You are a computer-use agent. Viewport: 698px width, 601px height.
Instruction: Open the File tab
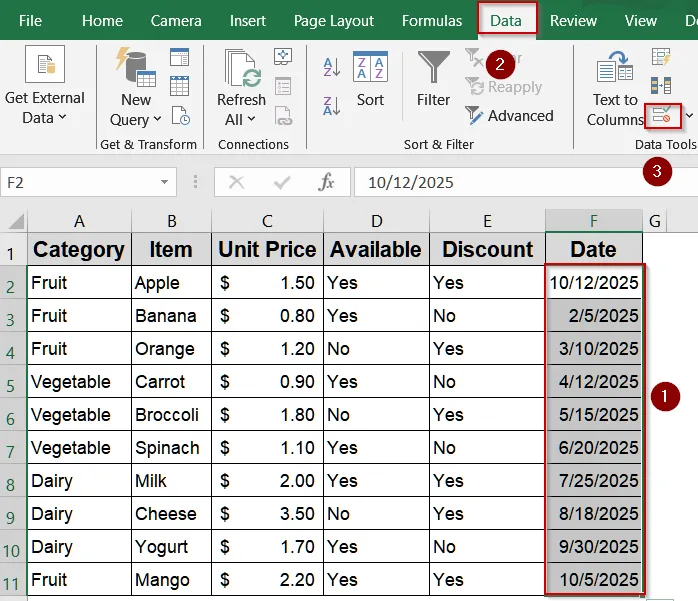pyautogui.click(x=30, y=20)
